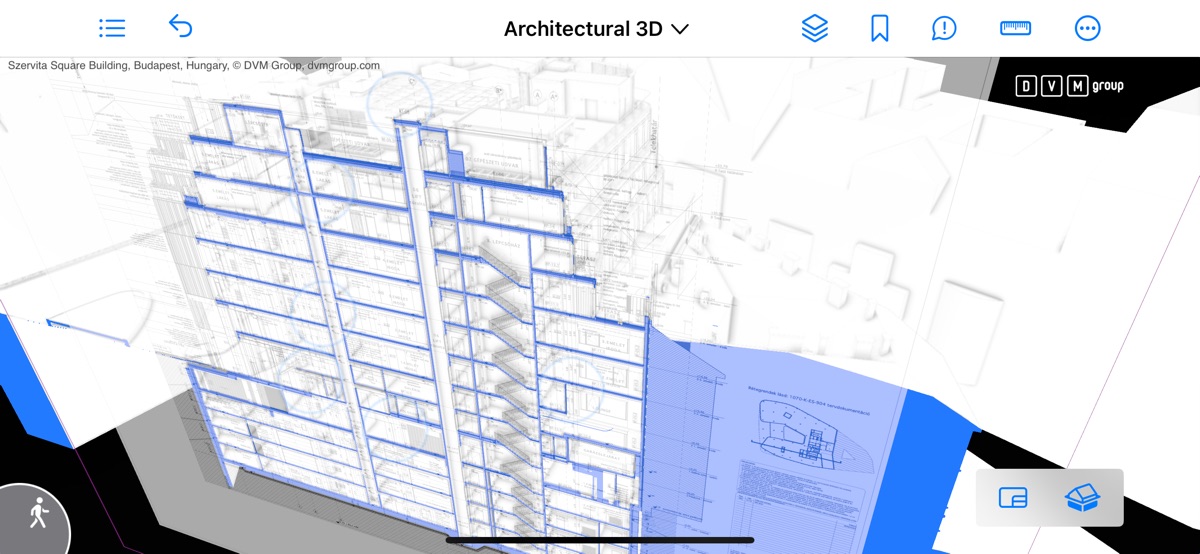Activate the ruler measure tool

[1015, 28]
